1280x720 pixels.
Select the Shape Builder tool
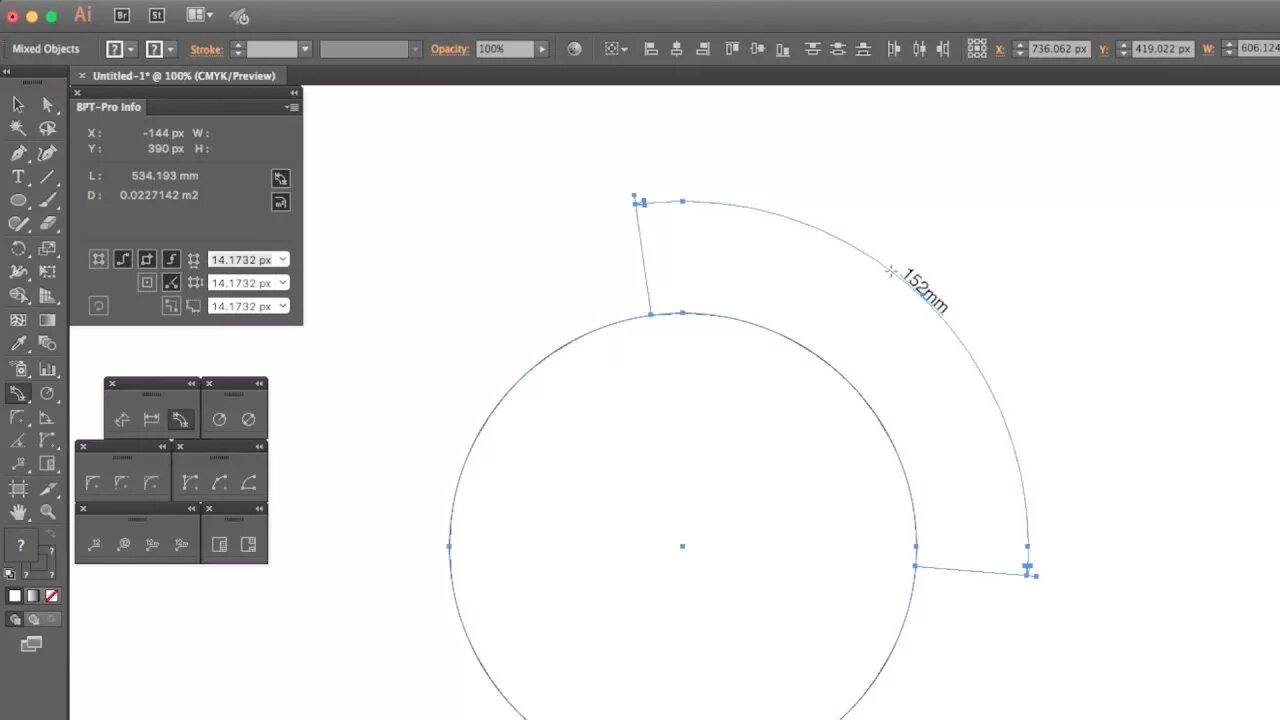[18, 296]
